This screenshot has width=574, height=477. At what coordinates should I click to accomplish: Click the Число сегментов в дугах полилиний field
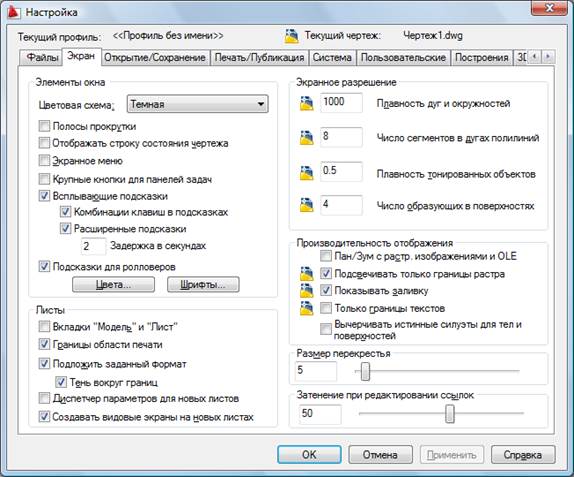click(341, 137)
